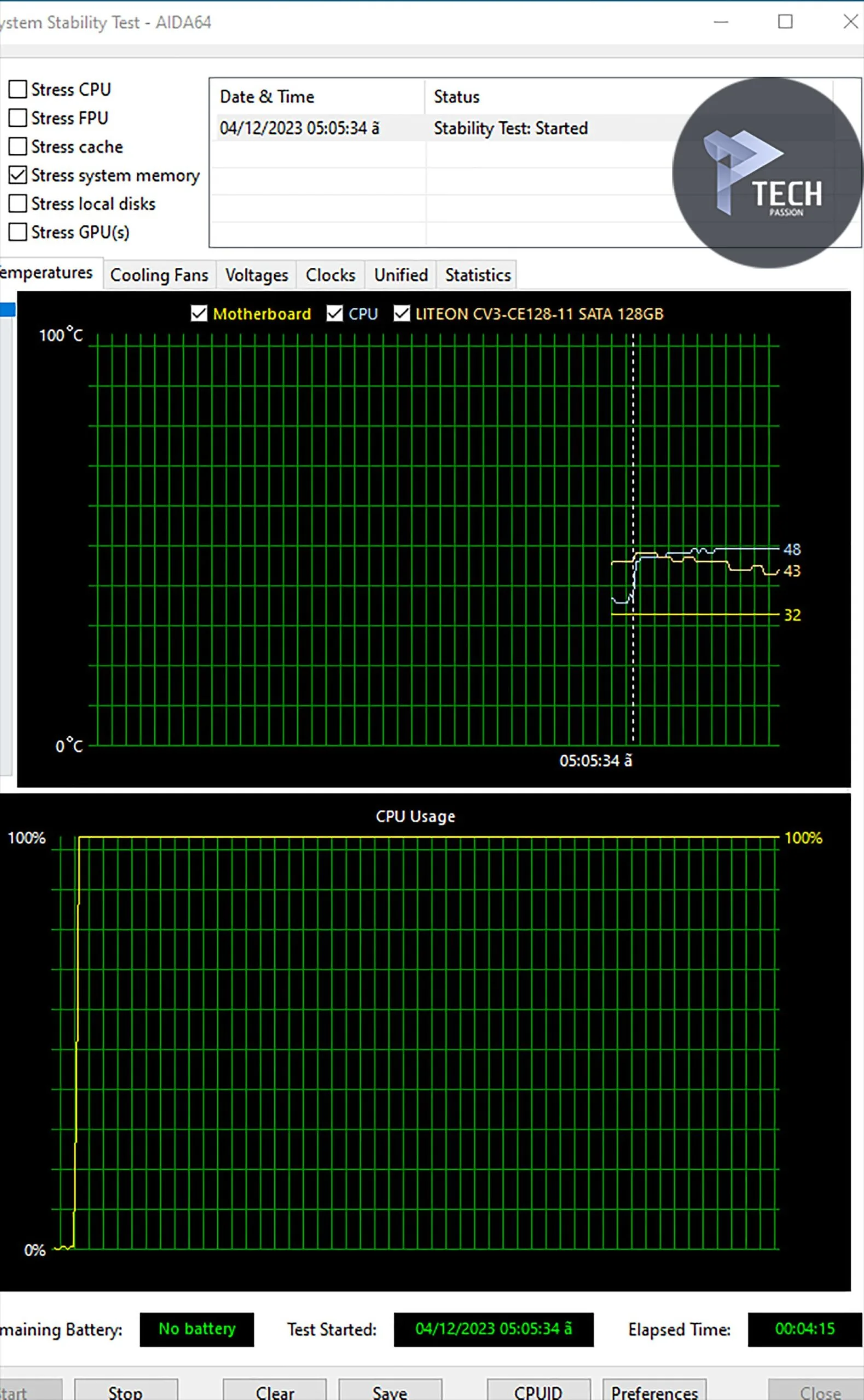
Task: Switch to the Voltages tab
Action: pos(257,275)
